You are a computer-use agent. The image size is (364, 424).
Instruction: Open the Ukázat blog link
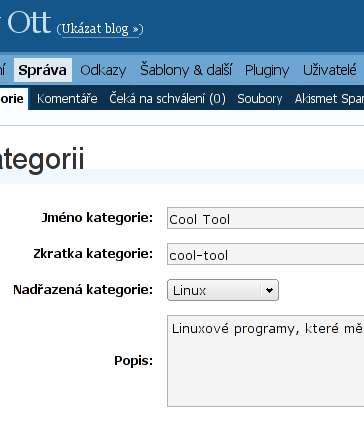pyautogui.click(x=100, y=29)
